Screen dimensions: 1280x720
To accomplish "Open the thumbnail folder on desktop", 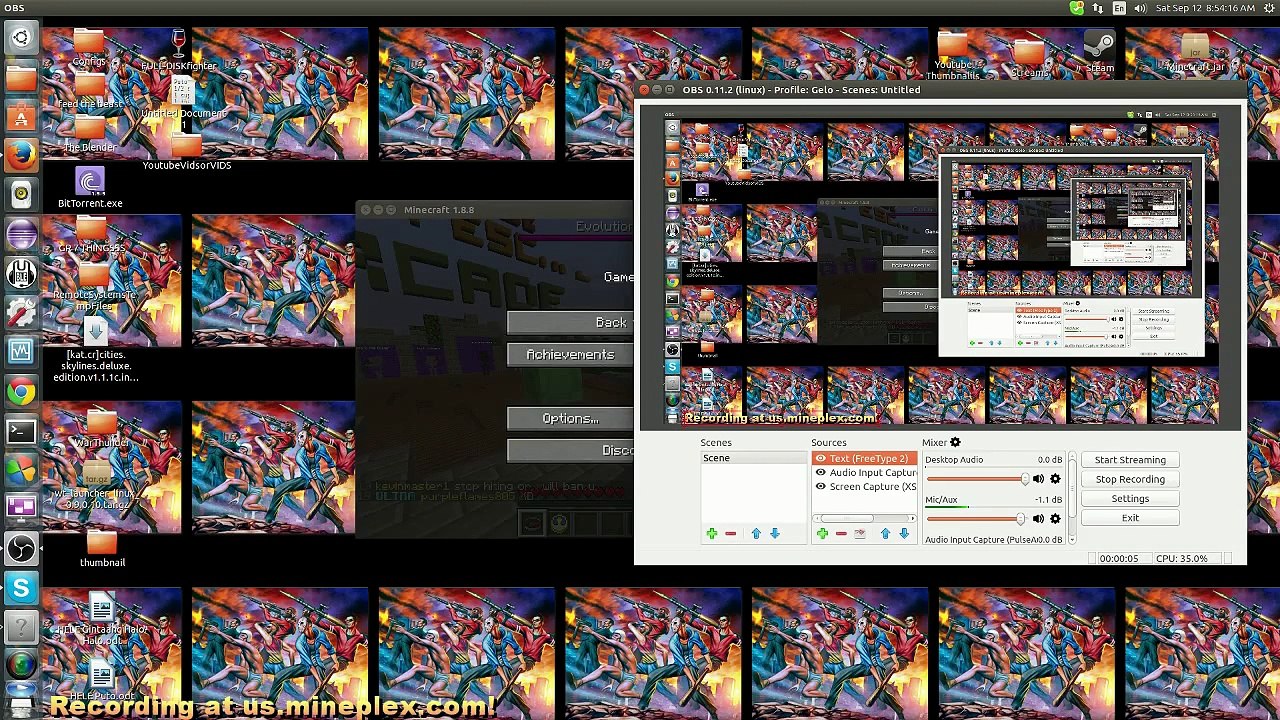I will point(102,549).
